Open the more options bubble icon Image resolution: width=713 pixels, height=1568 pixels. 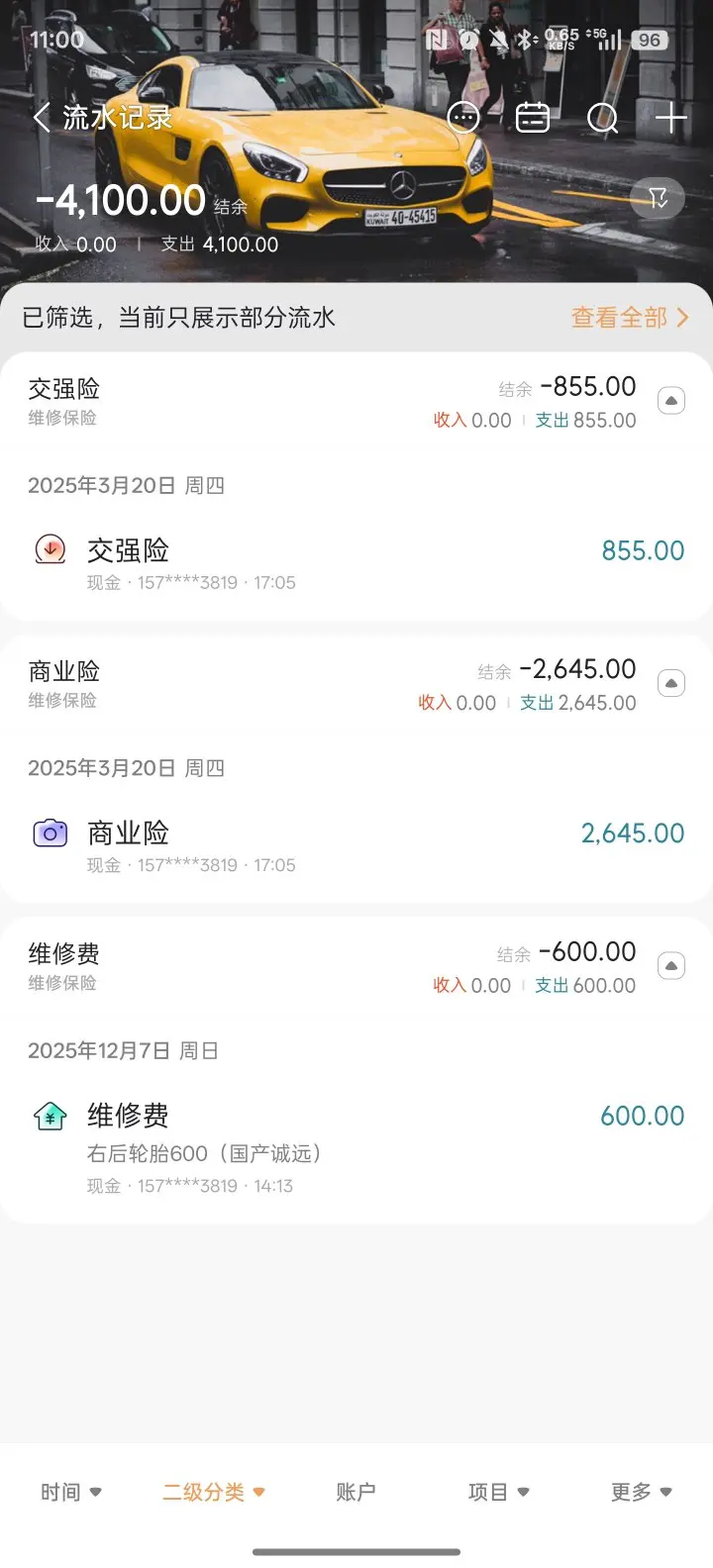[x=463, y=119]
